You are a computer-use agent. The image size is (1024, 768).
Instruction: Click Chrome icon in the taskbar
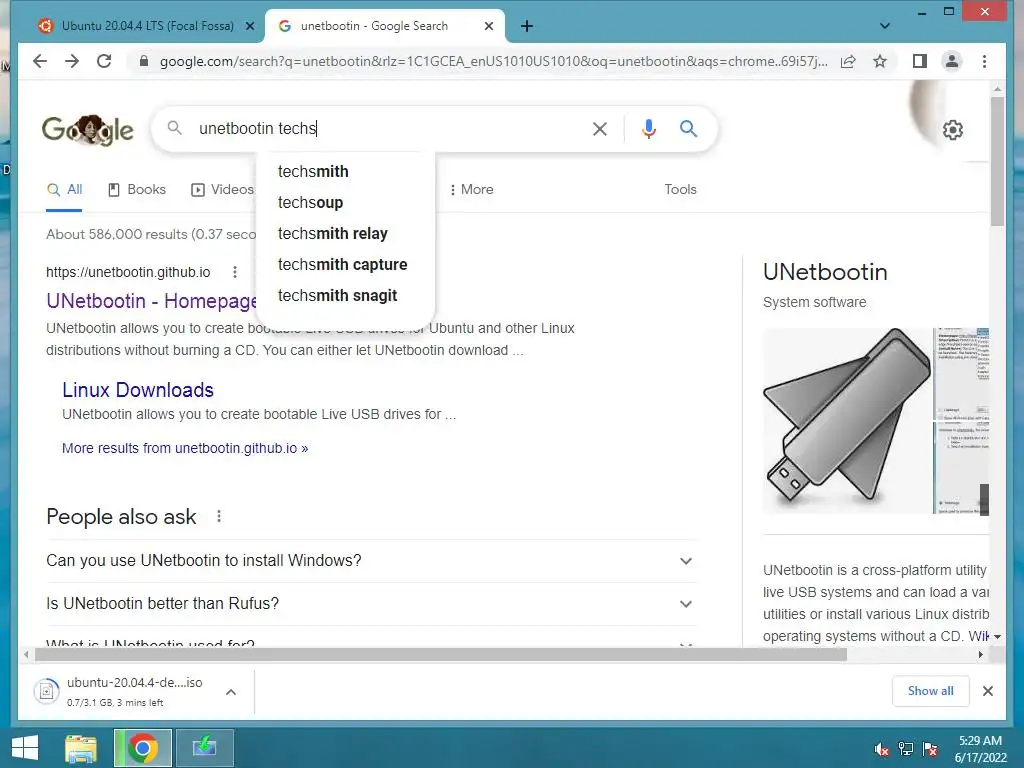(142, 748)
